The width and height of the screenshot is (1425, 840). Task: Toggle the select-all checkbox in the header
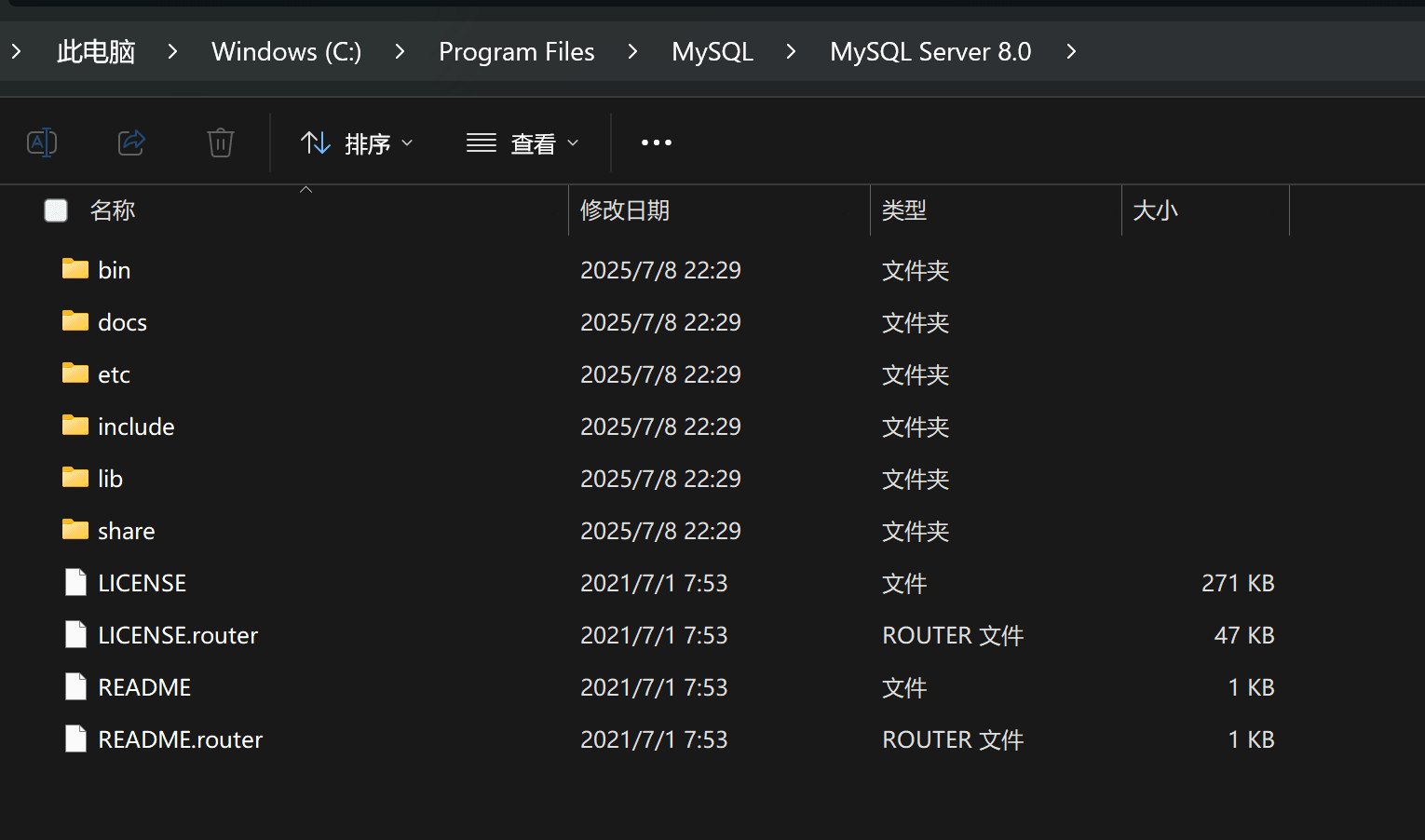(55, 210)
